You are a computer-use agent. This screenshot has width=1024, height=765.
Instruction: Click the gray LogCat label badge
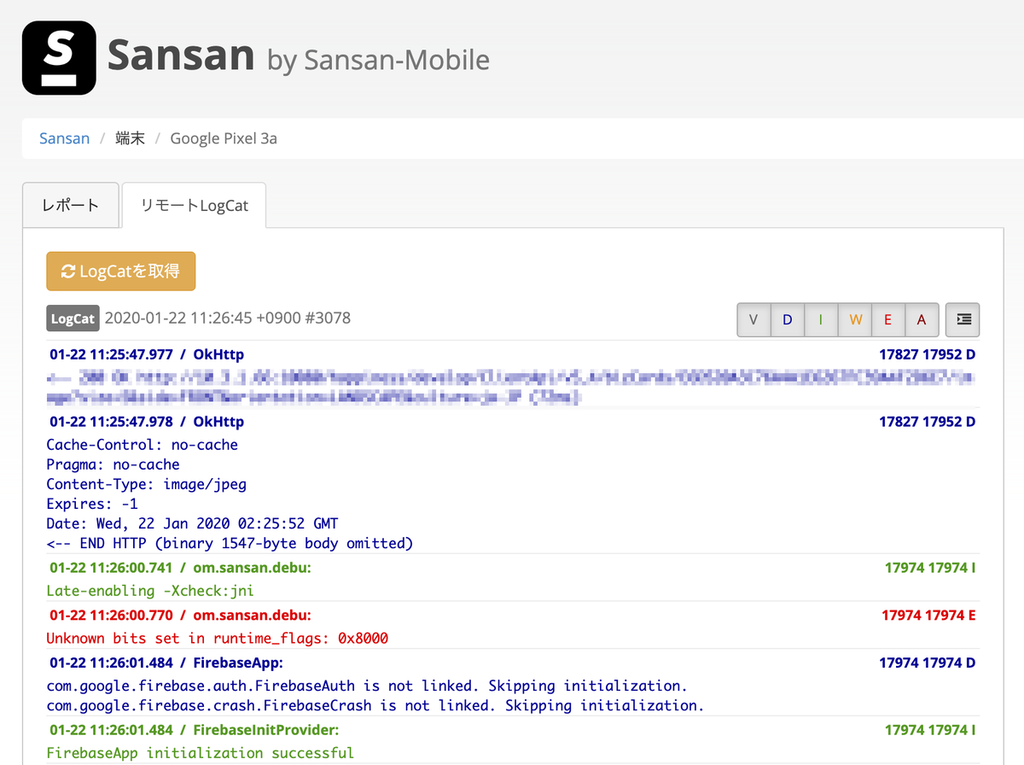72,318
